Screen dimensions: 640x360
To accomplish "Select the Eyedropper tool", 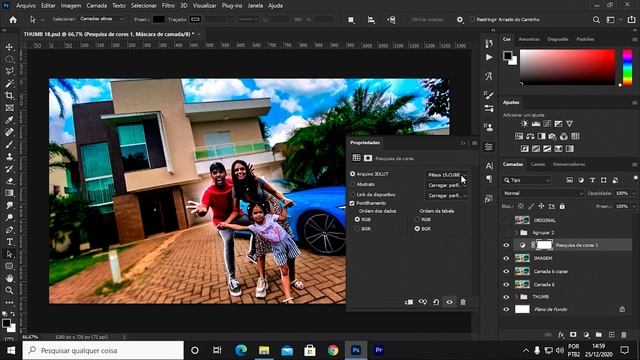I will click(9, 120).
